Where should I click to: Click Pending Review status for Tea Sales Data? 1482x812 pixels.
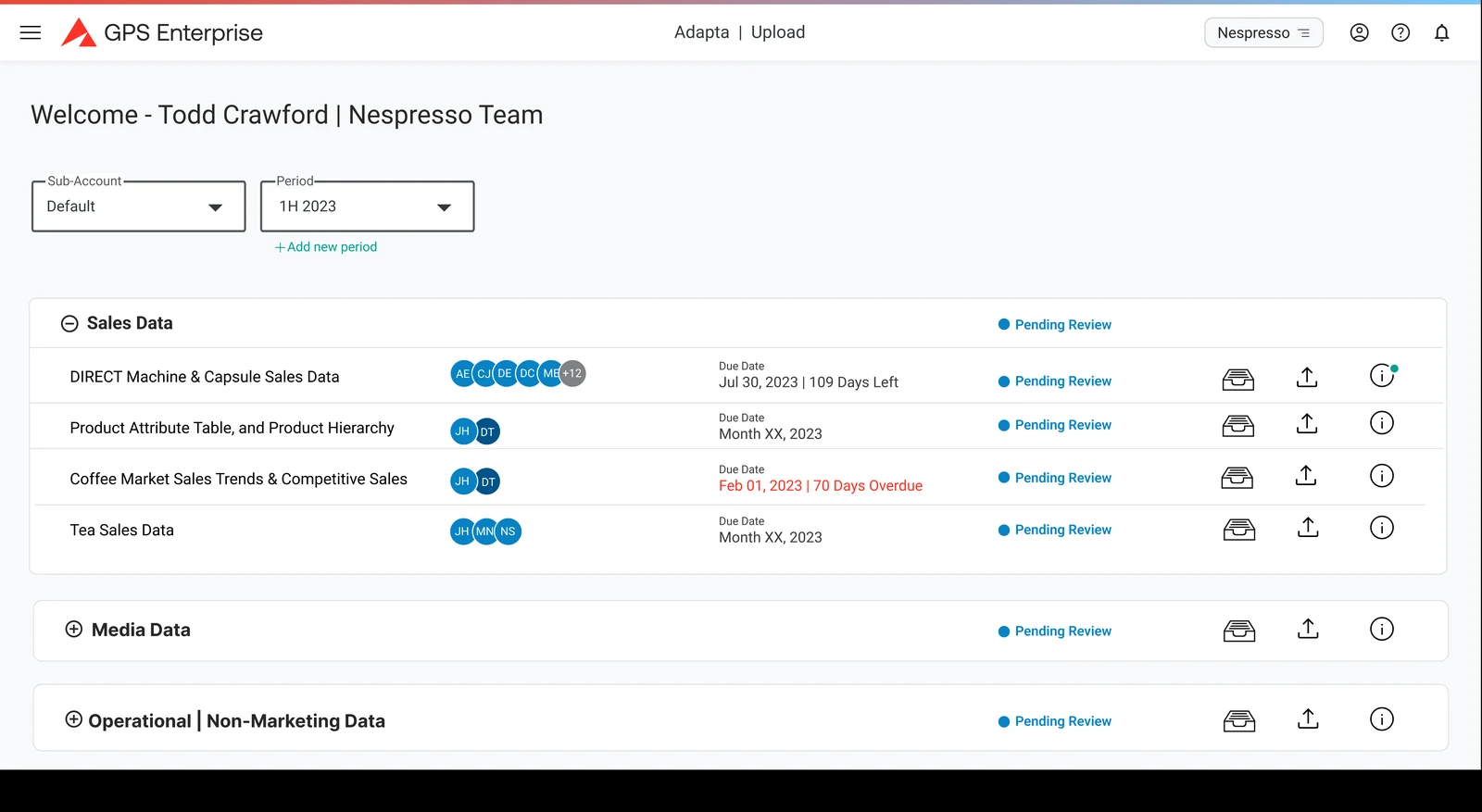pyautogui.click(x=1055, y=530)
